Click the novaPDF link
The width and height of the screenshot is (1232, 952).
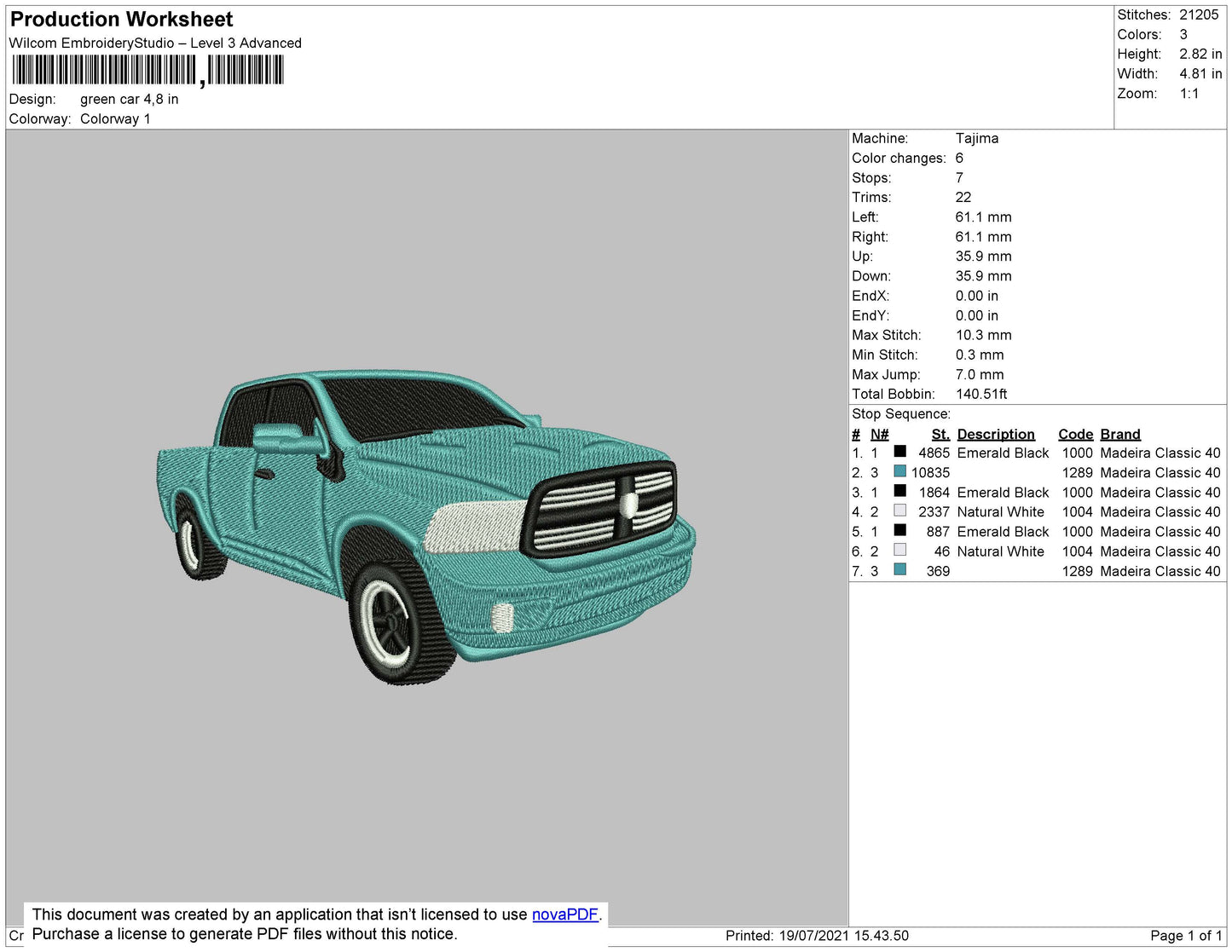tap(565, 914)
